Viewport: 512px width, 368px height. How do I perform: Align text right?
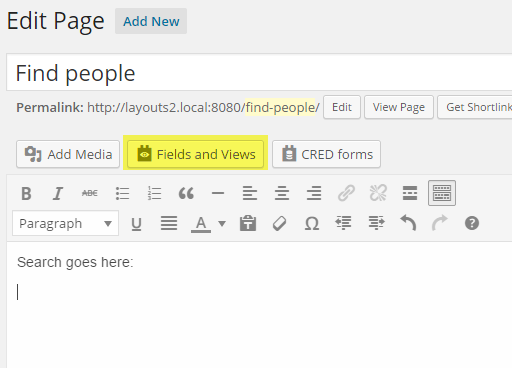(314, 193)
